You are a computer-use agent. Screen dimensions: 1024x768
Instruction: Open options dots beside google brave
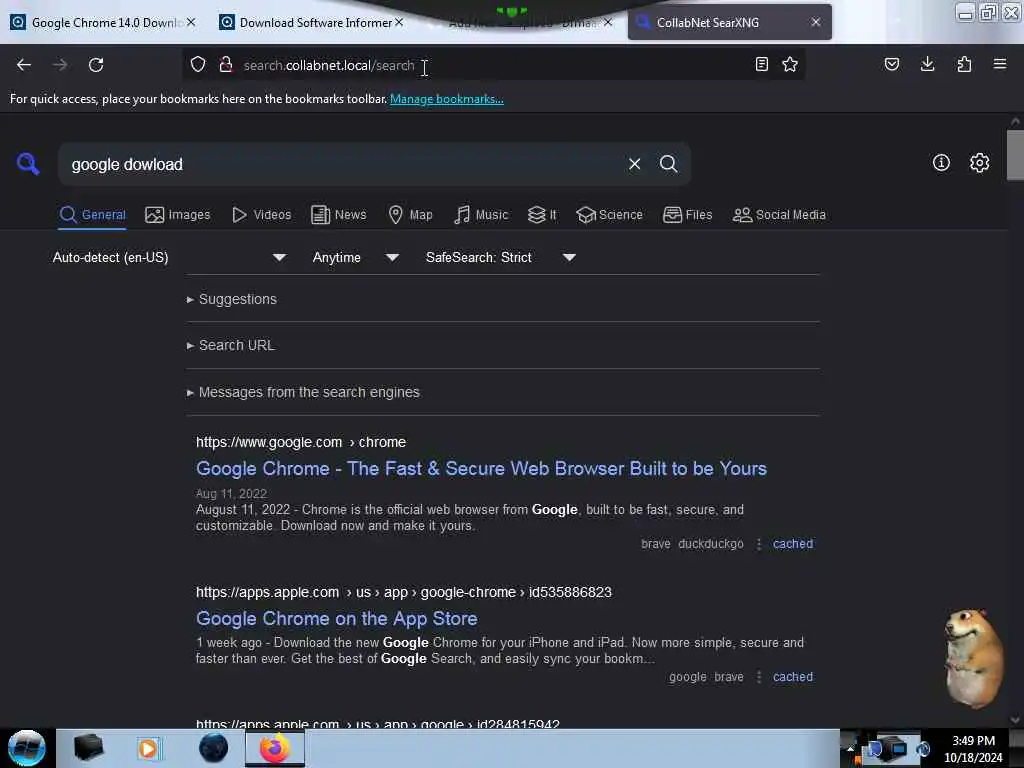tap(759, 677)
